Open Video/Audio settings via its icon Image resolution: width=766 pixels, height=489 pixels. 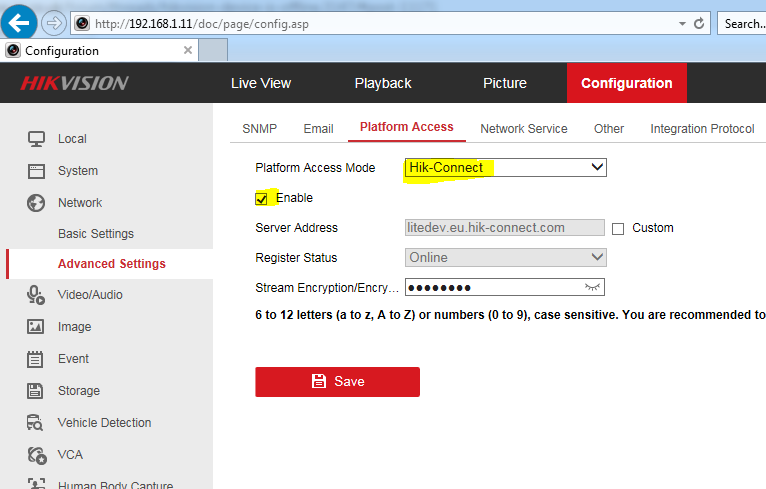[36, 294]
